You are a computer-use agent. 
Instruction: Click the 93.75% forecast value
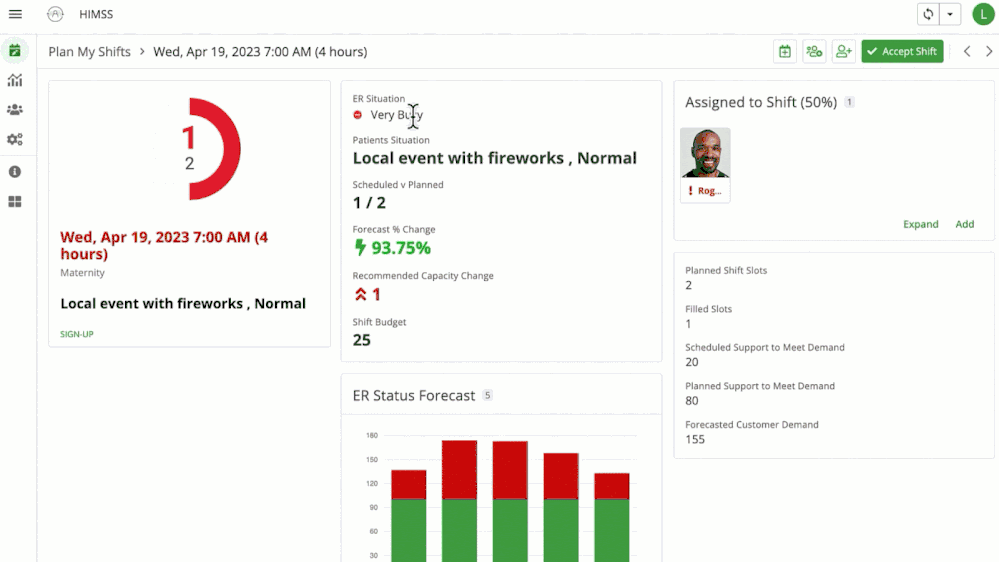coord(401,248)
